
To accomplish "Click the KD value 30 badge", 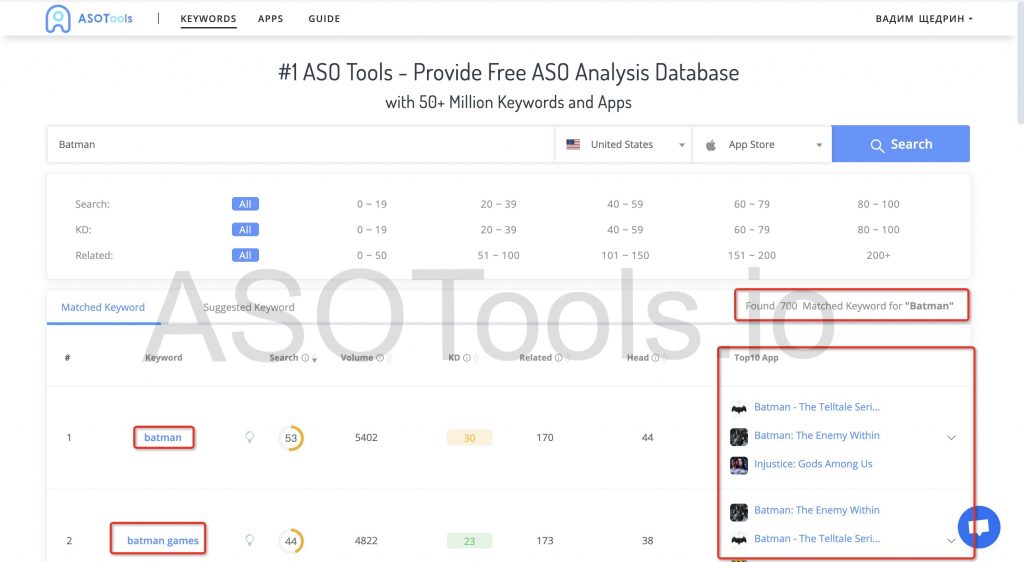I will pos(470,438).
